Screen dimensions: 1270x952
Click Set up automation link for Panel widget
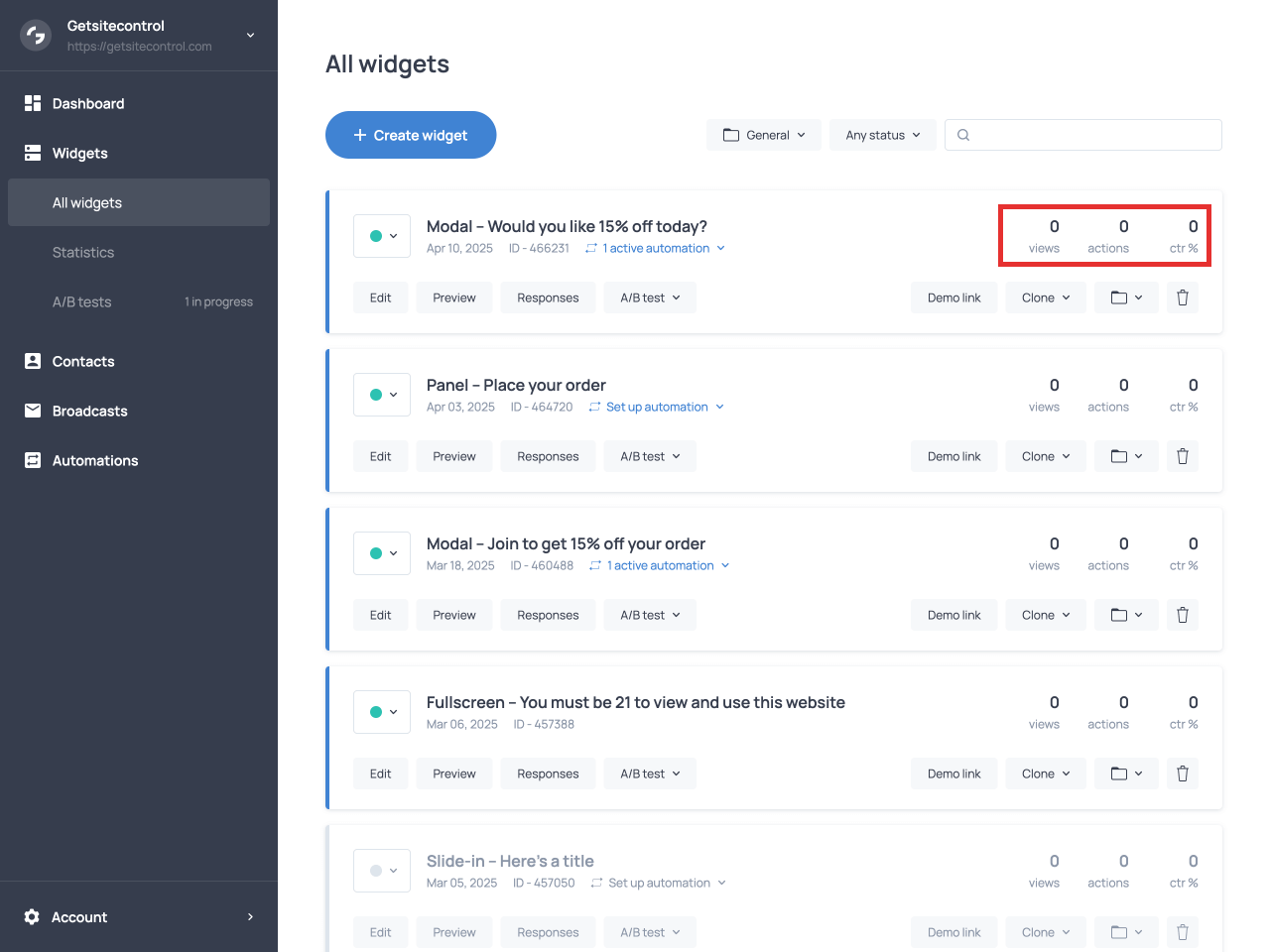[657, 407]
